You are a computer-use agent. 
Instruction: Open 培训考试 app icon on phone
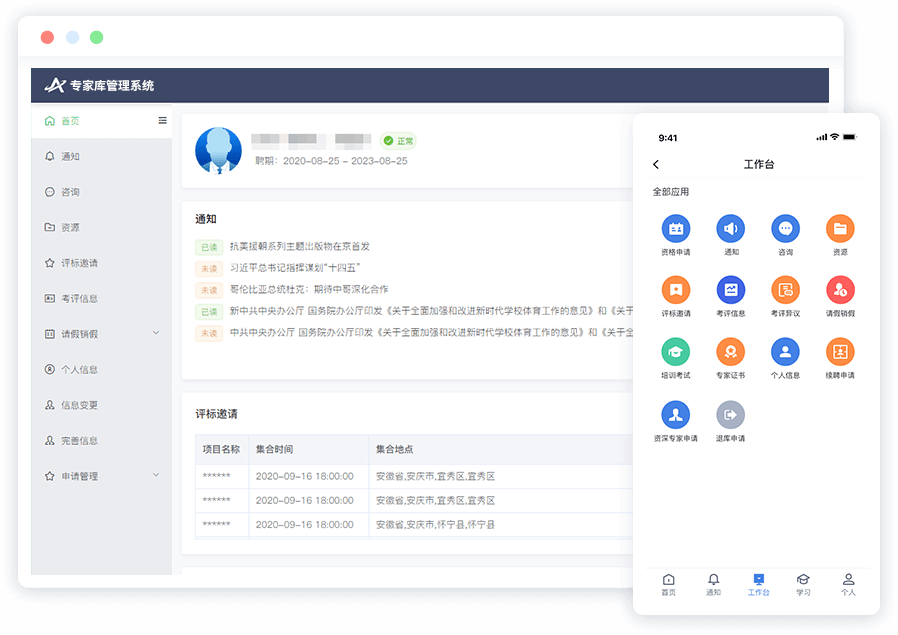(x=675, y=353)
